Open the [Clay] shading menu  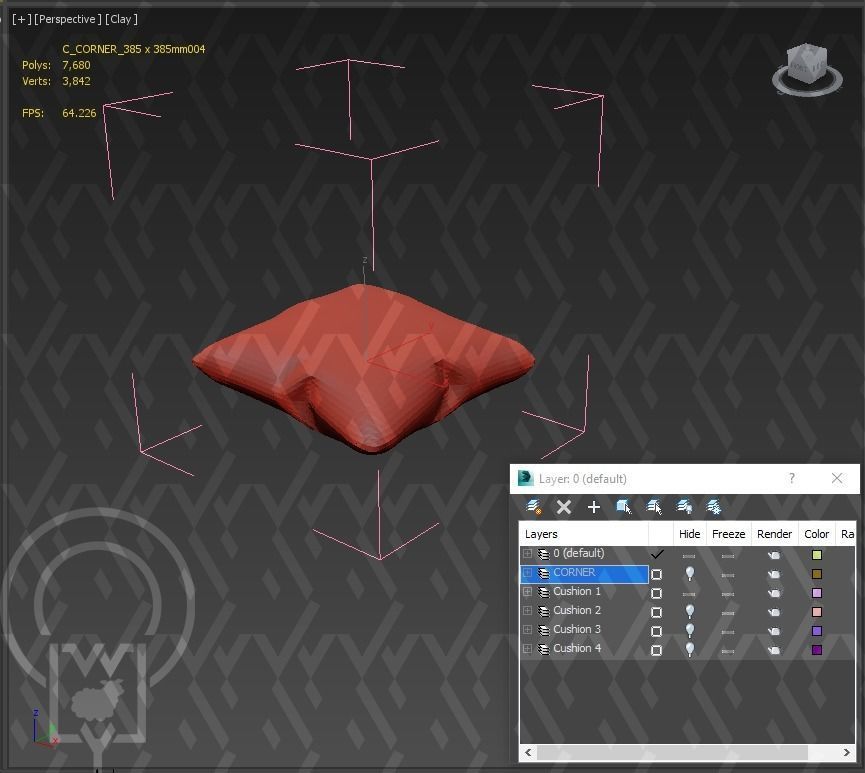point(121,19)
